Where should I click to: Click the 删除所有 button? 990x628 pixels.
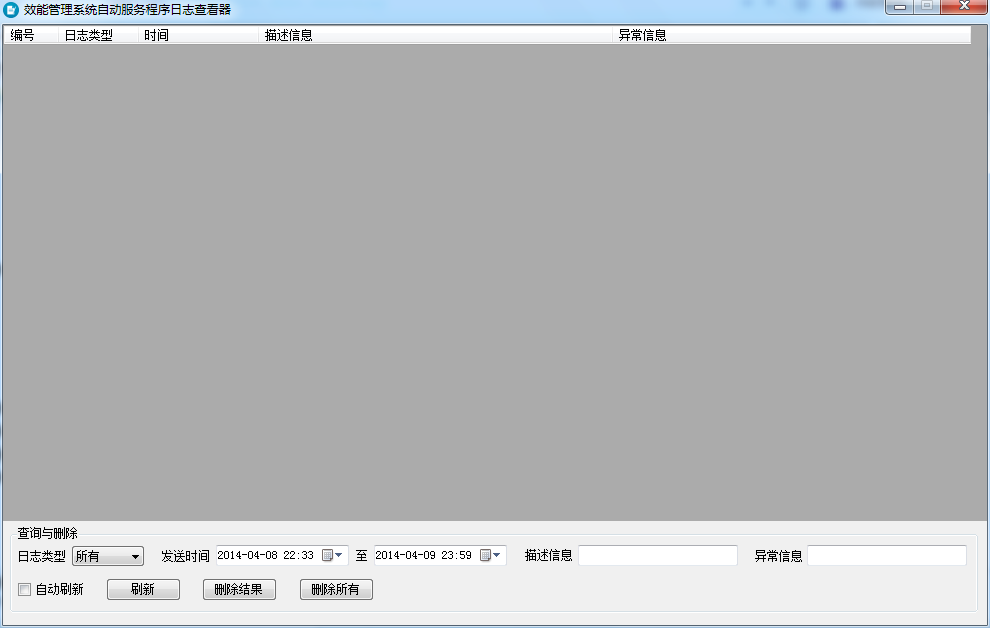click(336, 589)
